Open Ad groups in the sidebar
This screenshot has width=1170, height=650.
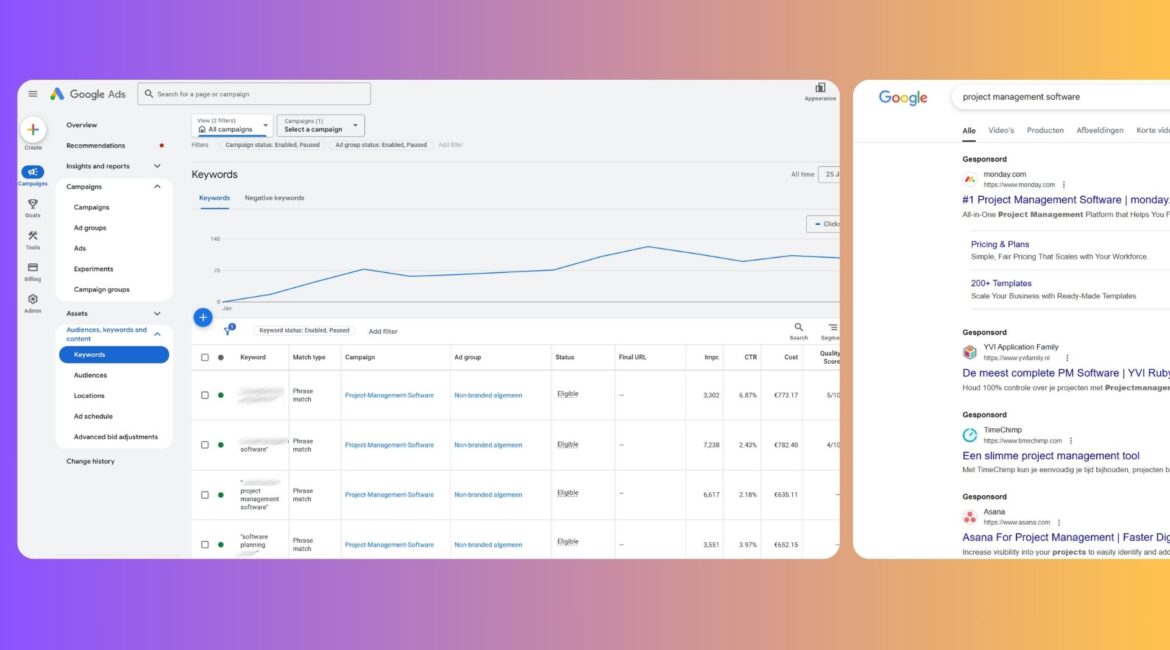(90, 228)
